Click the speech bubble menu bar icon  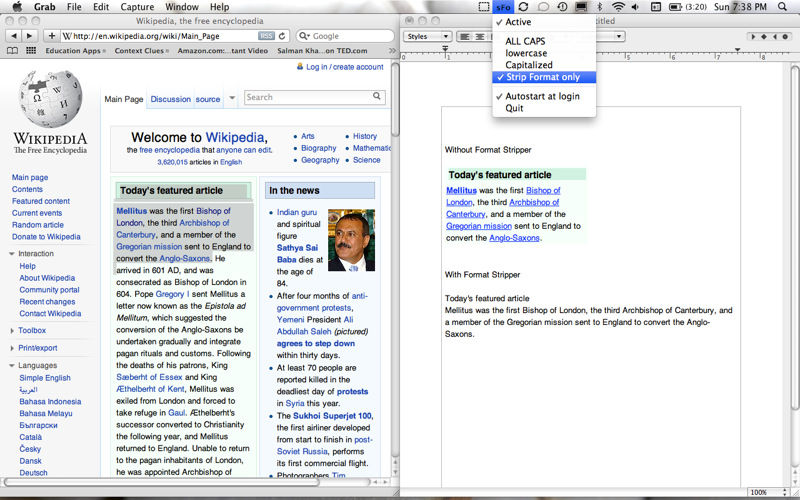tap(543, 7)
